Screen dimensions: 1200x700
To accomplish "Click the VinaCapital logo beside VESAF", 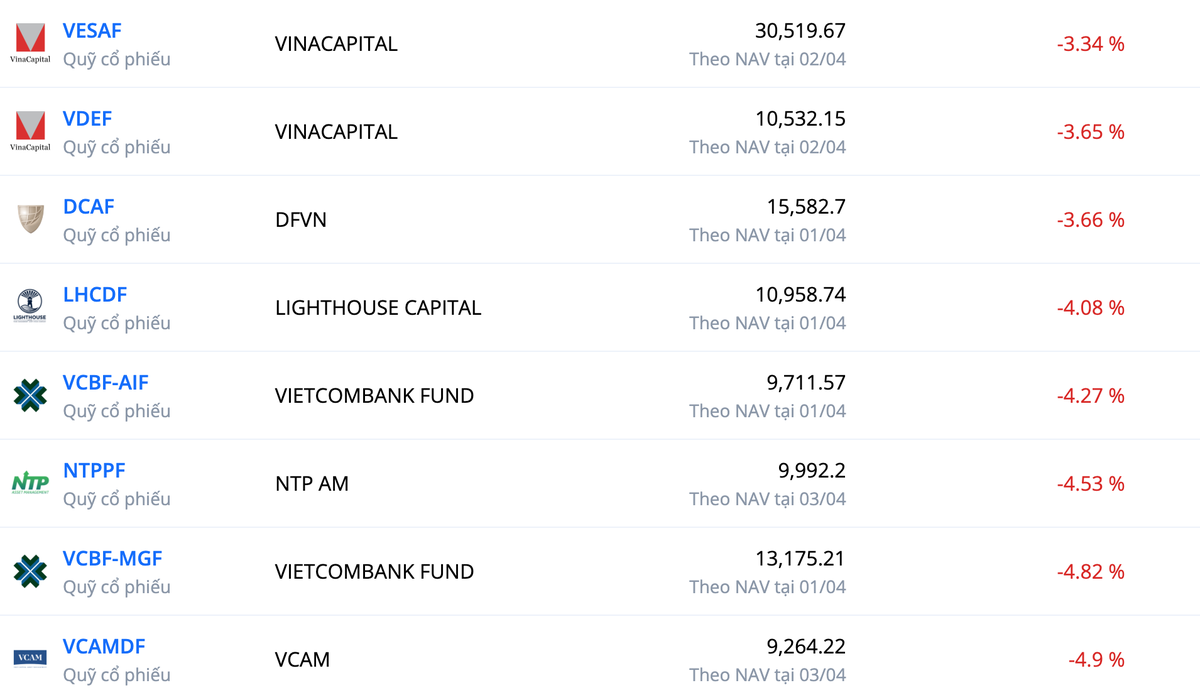I will [30, 44].
